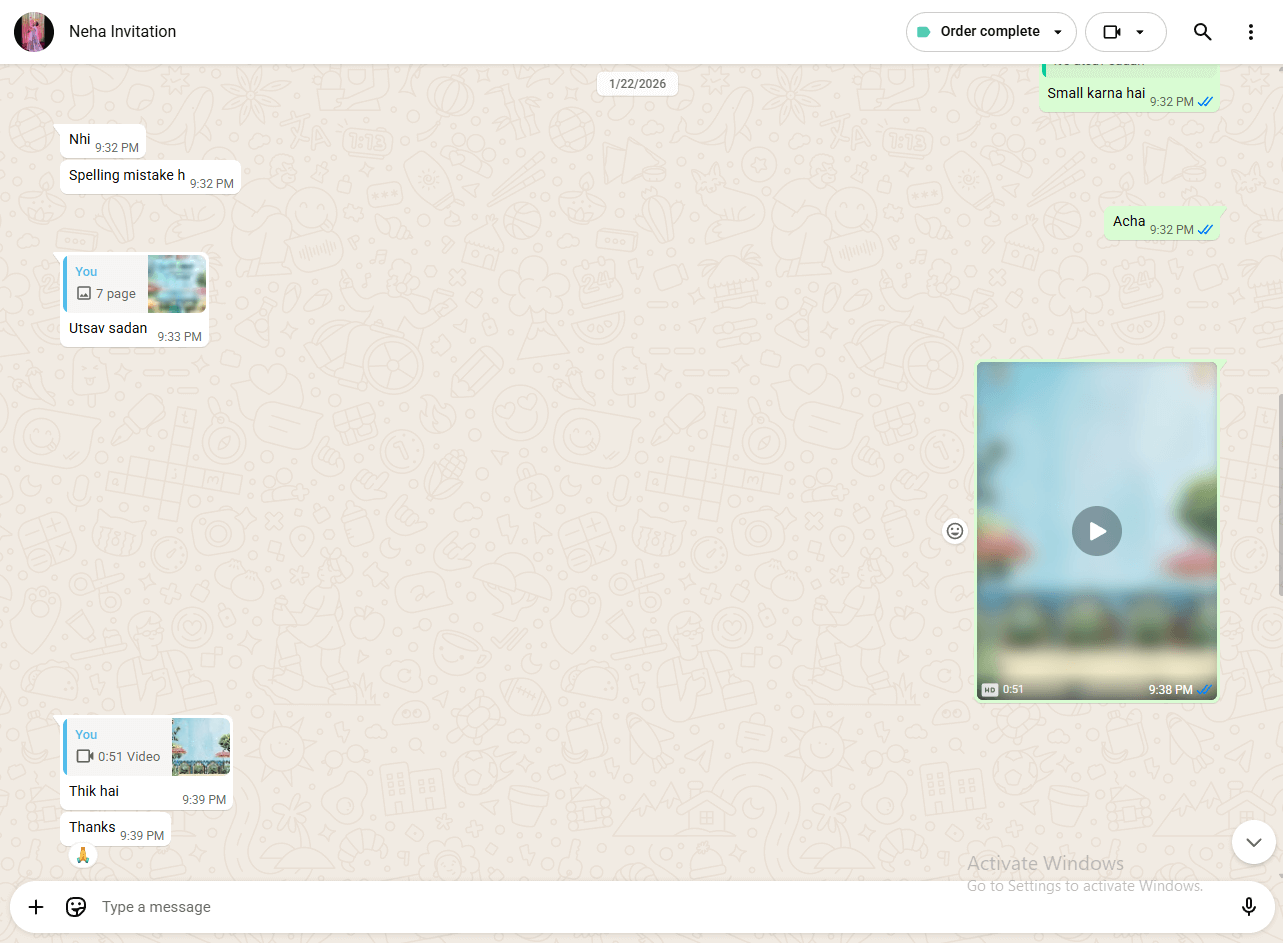Click the plus attach icon
1283x943 pixels.
click(36, 907)
